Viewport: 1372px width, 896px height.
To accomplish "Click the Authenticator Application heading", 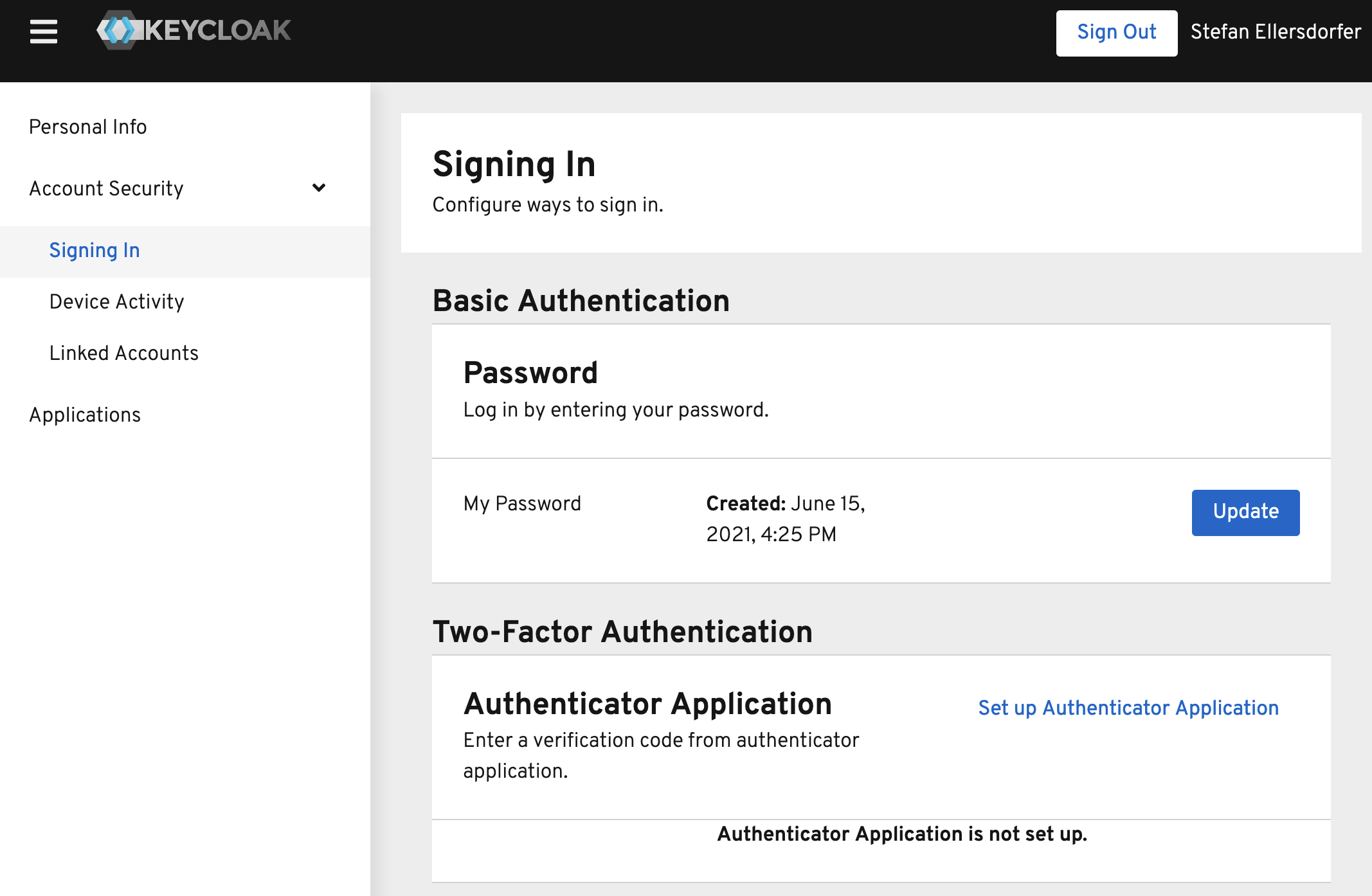I will [x=647, y=704].
